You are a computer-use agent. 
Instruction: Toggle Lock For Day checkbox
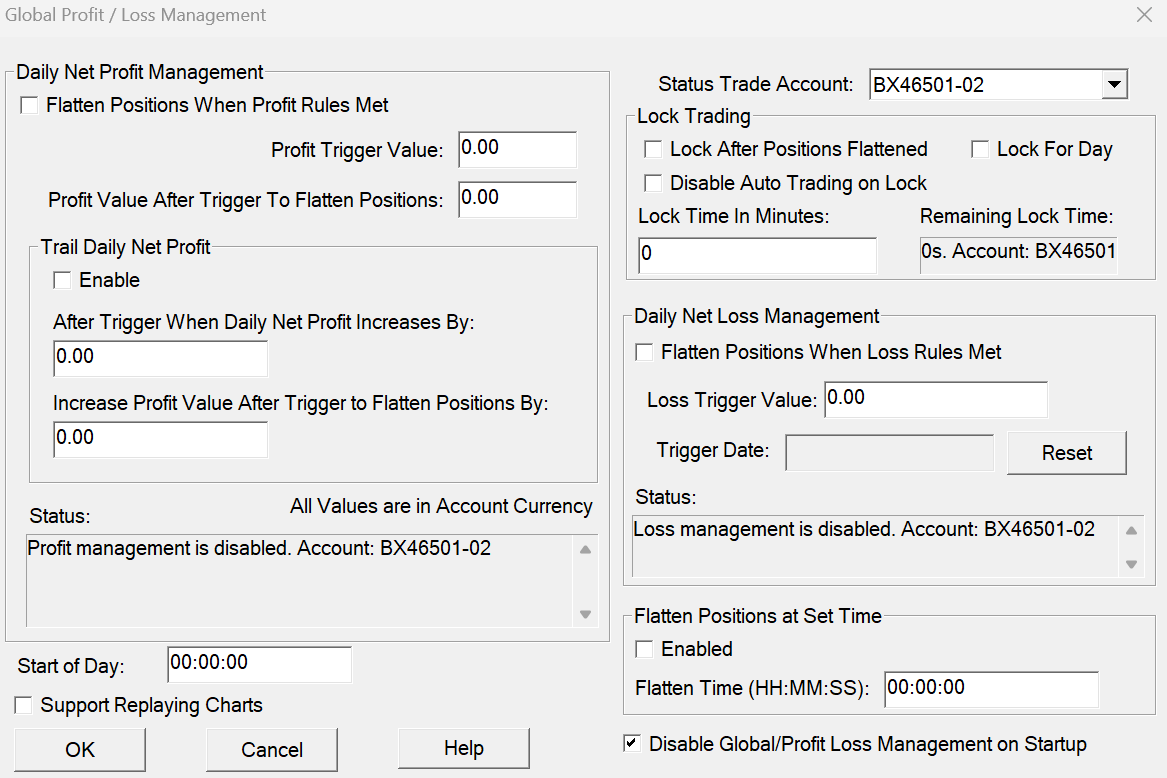980,149
